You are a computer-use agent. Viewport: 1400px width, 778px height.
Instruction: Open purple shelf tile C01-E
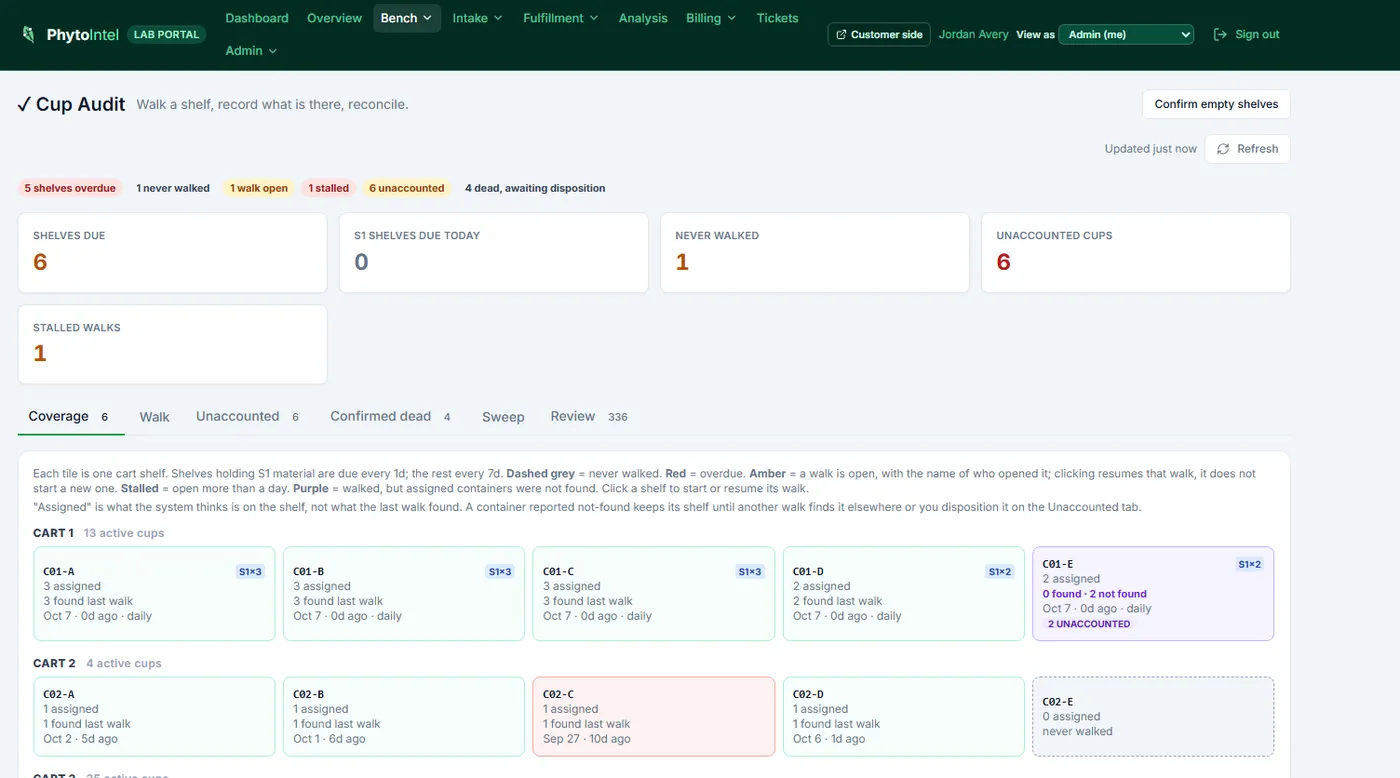(x=1153, y=594)
